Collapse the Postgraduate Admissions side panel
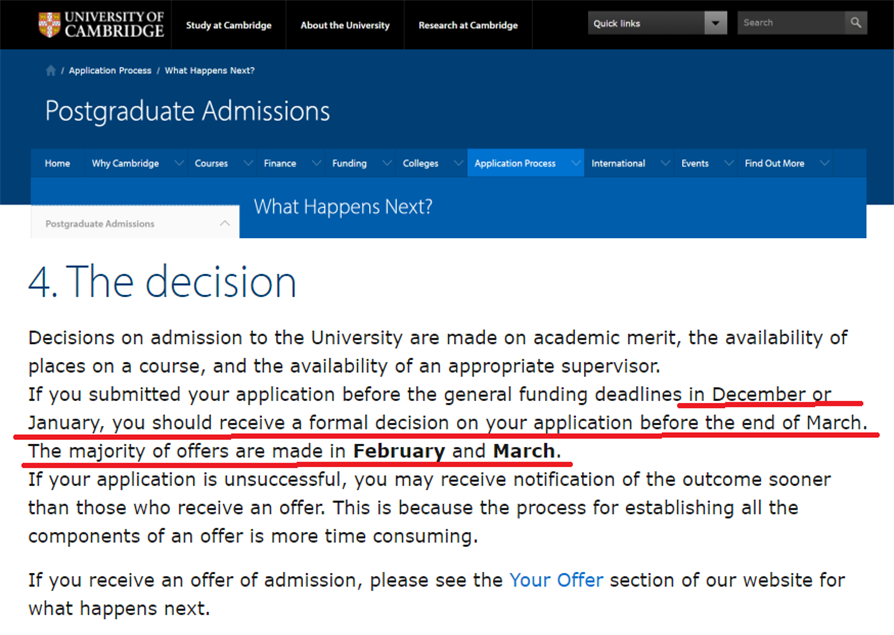894x635 pixels. tap(225, 224)
